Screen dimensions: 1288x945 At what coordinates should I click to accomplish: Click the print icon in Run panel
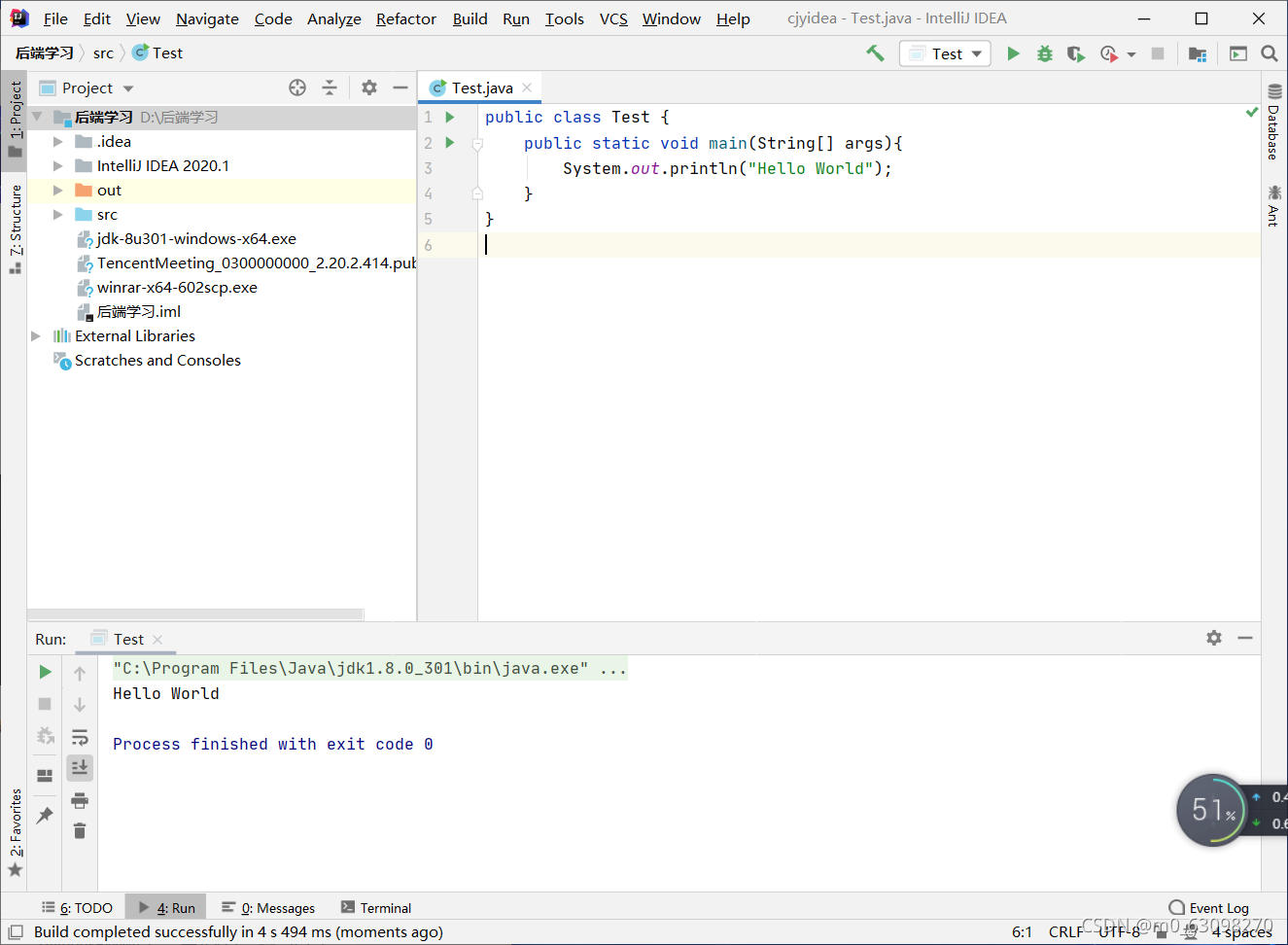[80, 800]
